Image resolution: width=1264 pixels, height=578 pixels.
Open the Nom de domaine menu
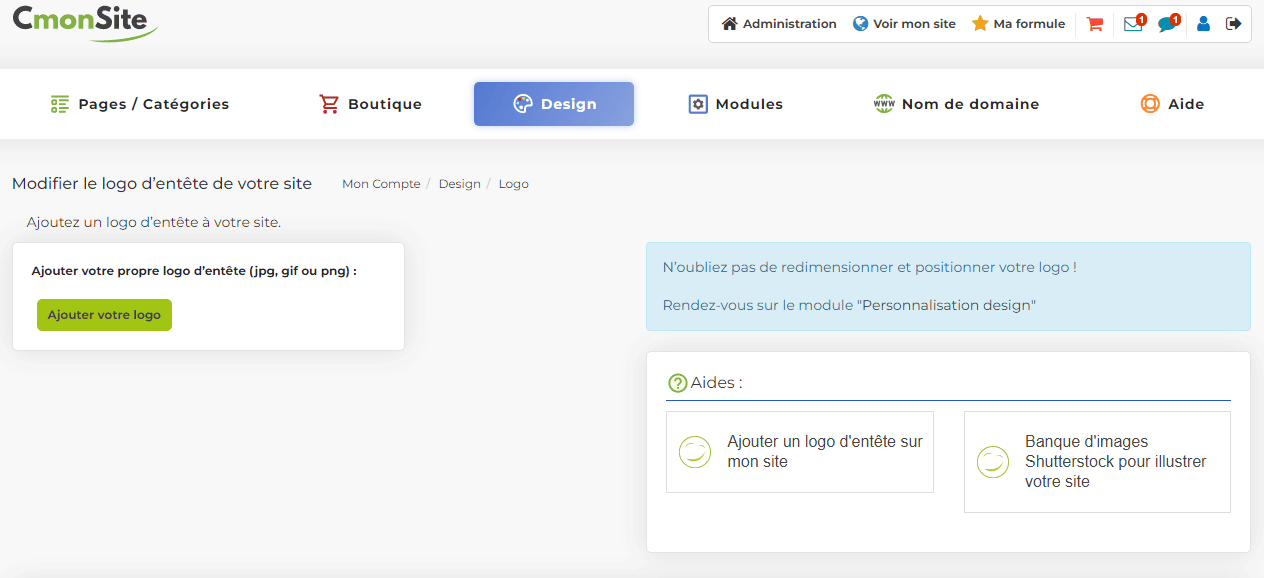(x=956, y=104)
